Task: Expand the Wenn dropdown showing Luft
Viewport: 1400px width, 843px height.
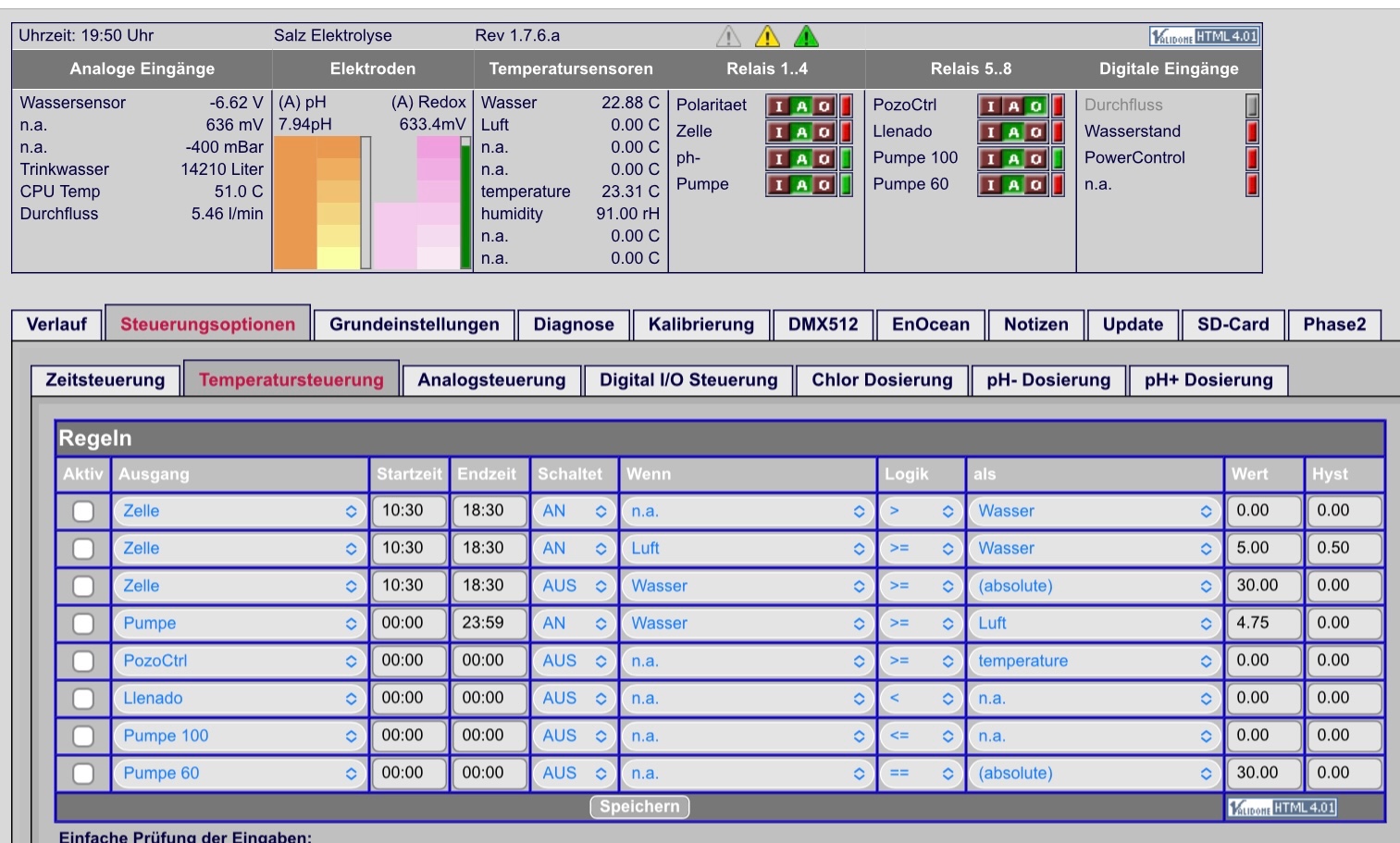Action: point(748,549)
